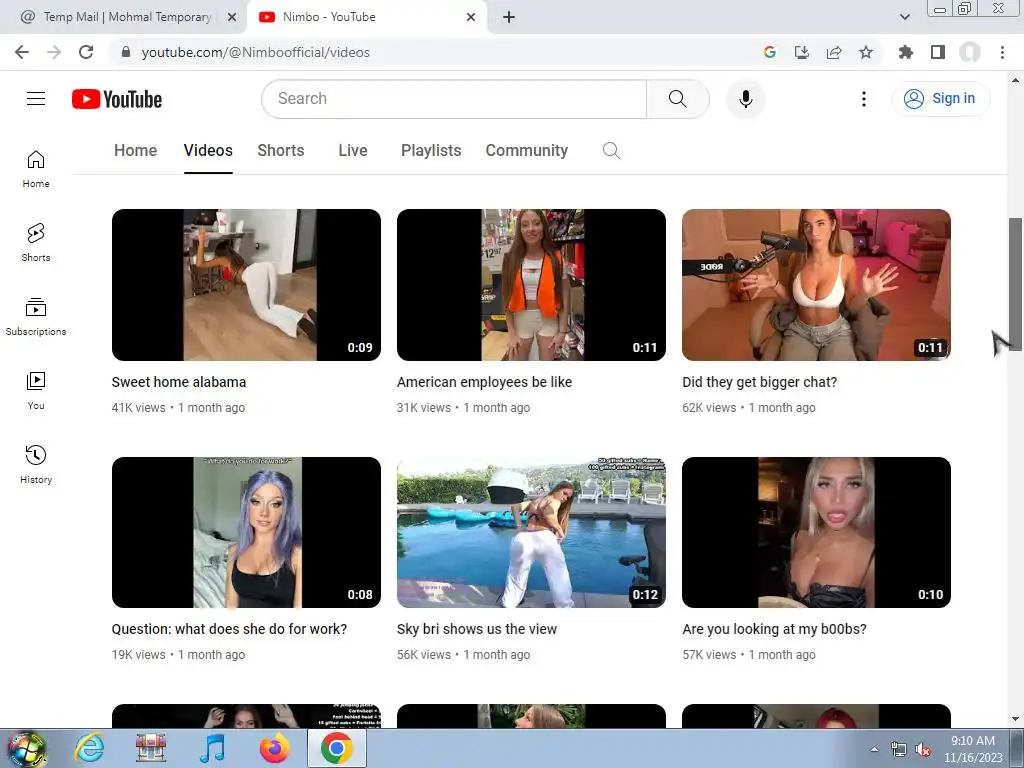View site information lock icon

click(x=126, y=52)
